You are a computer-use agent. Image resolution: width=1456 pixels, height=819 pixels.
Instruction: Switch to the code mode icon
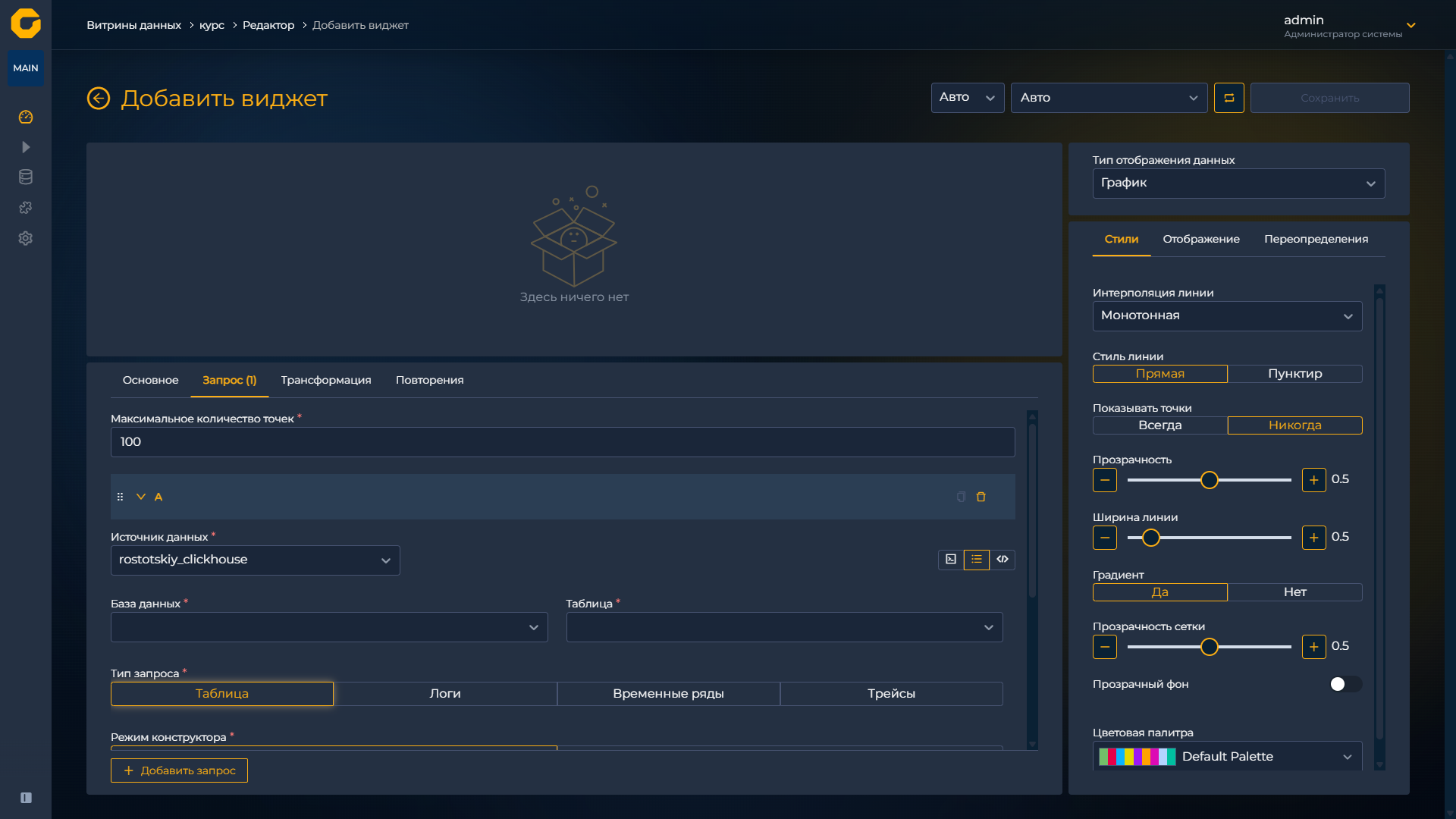pyautogui.click(x=1003, y=560)
